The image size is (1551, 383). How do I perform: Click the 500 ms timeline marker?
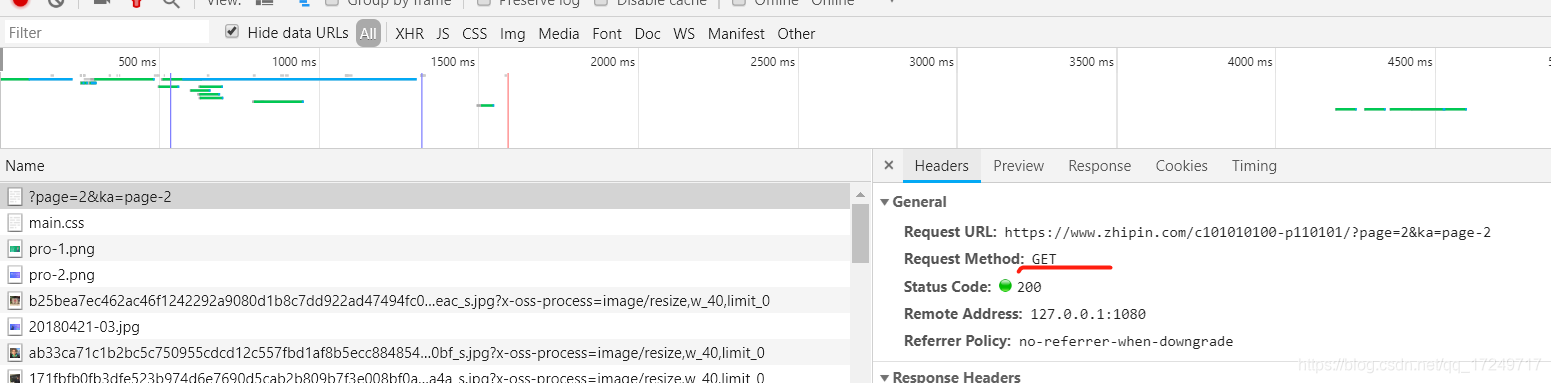point(137,62)
